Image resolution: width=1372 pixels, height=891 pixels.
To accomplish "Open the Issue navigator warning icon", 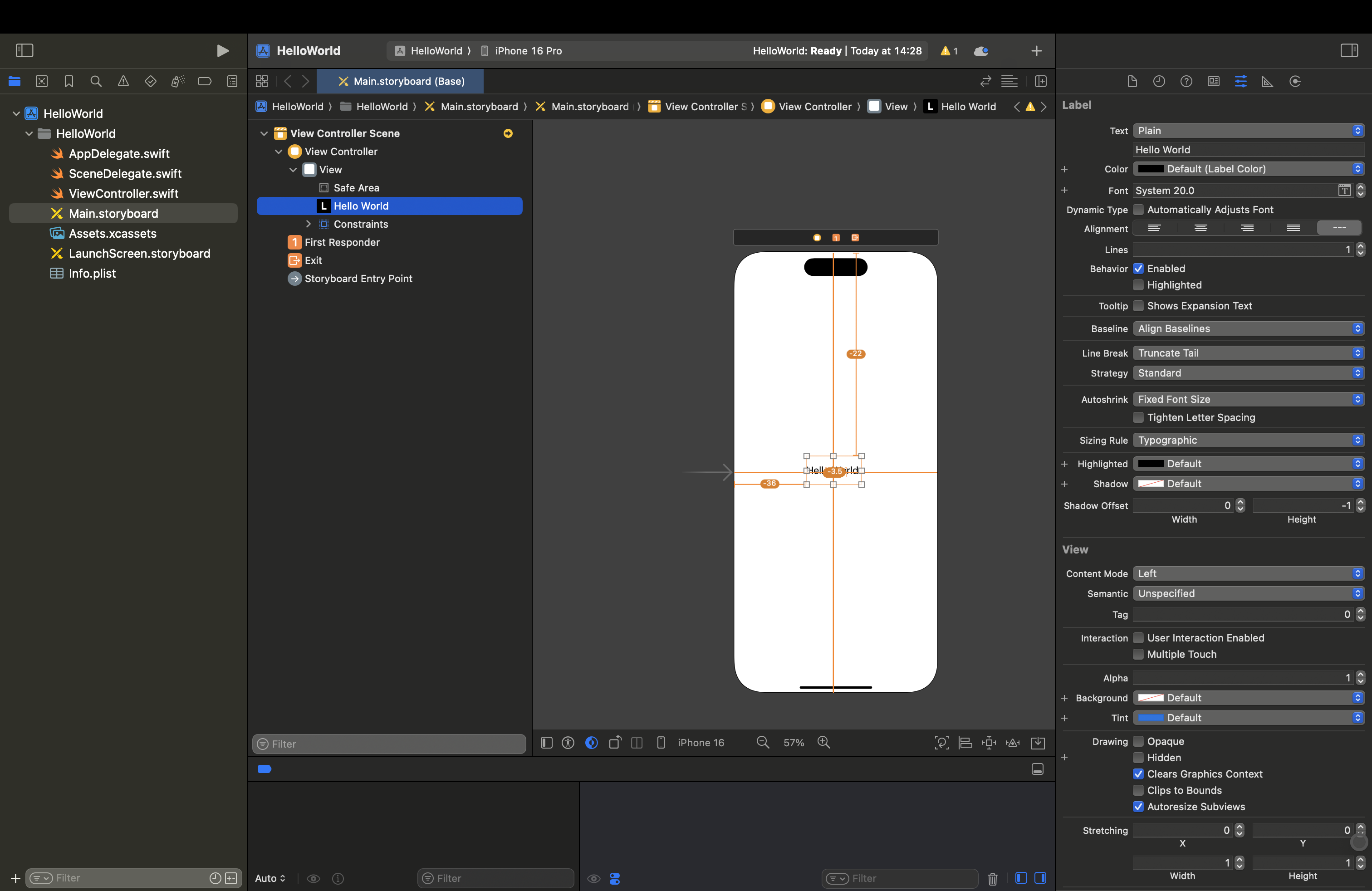I will pyautogui.click(x=123, y=81).
